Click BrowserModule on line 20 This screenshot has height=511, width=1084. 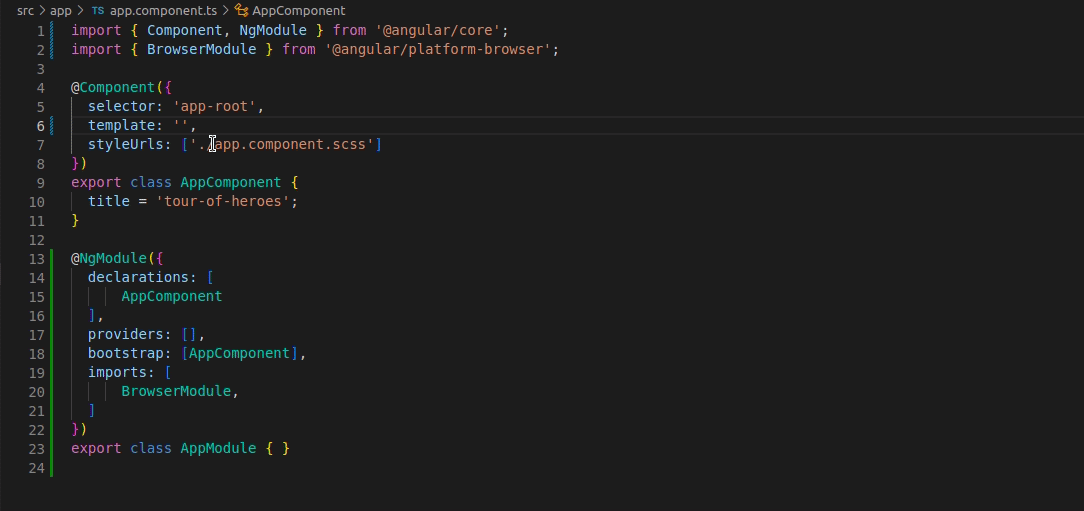point(176,391)
